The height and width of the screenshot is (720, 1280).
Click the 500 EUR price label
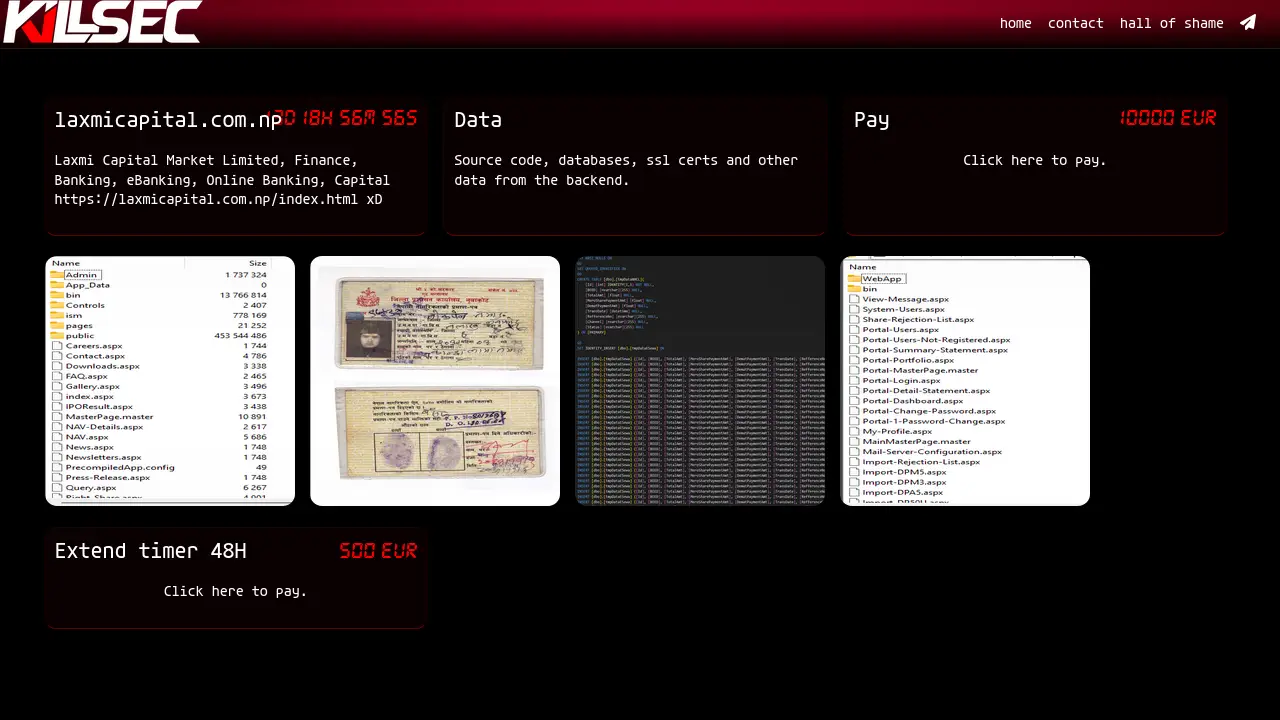click(x=377, y=551)
